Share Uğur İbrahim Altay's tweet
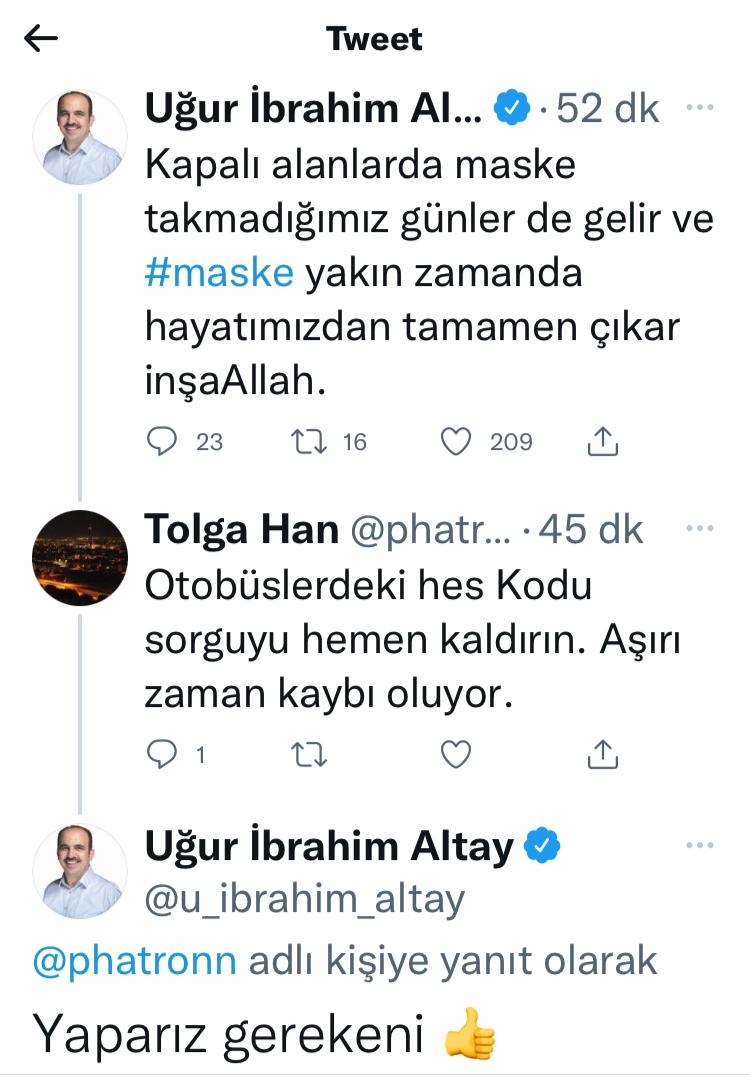Image resolution: width=750 pixels, height=1078 pixels. [601, 440]
